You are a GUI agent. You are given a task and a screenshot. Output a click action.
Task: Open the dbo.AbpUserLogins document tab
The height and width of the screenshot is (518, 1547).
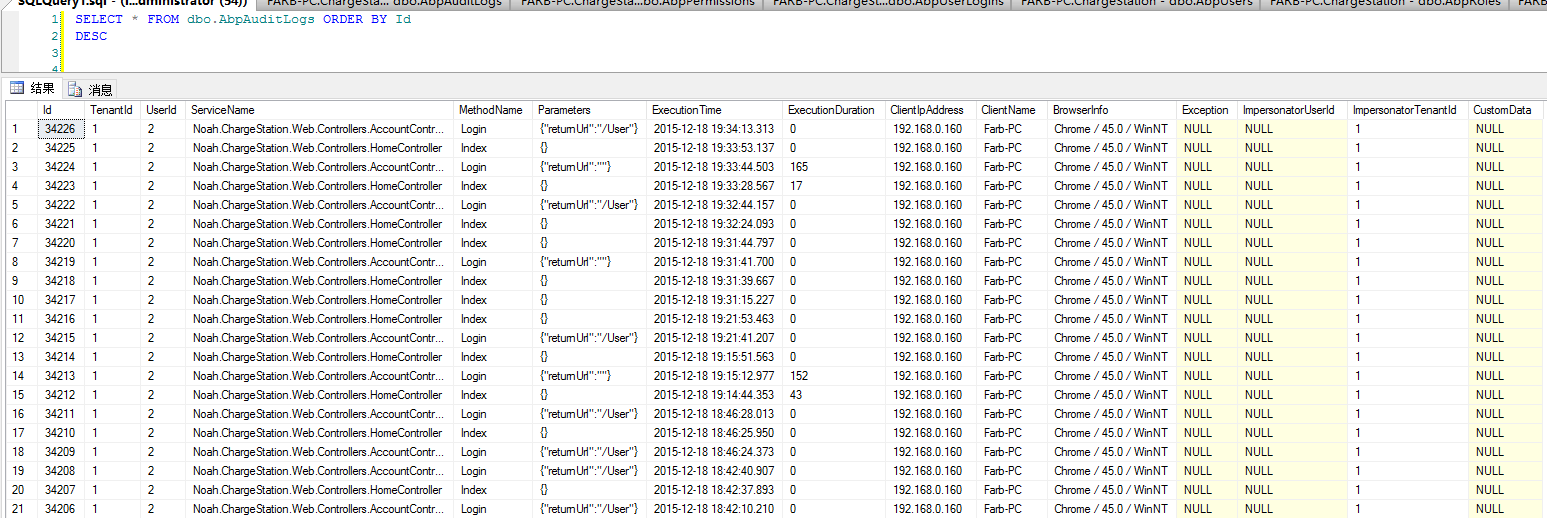pyautogui.click(x=888, y=4)
